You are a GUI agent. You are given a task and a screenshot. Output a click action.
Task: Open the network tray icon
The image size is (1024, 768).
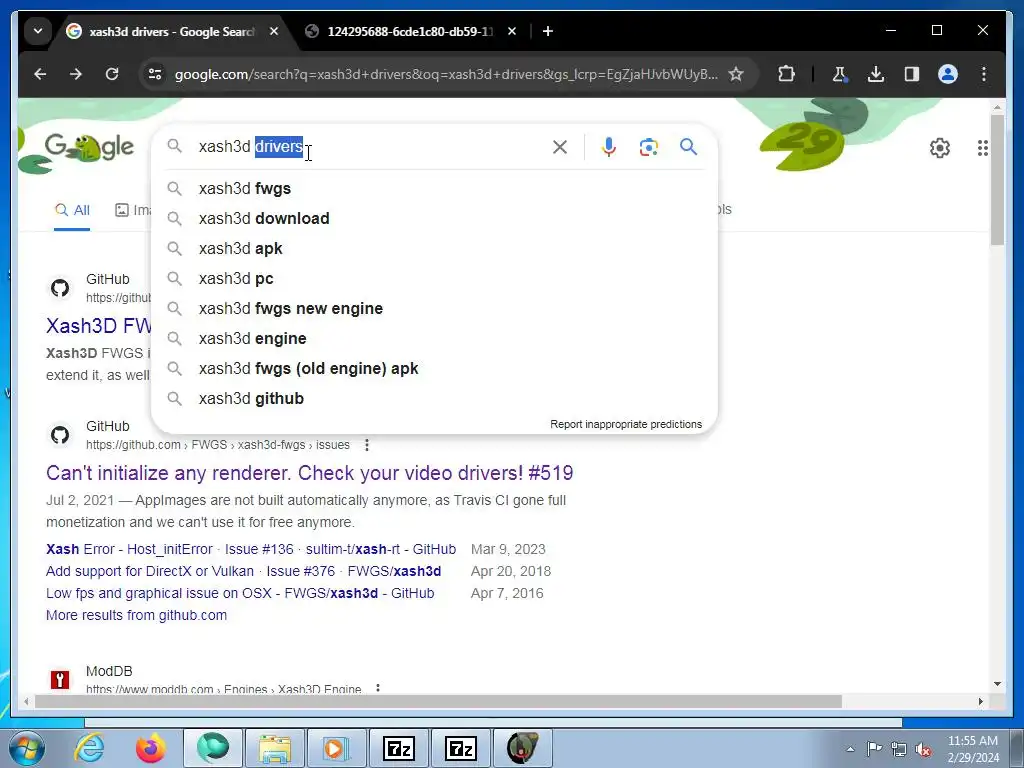pyautogui.click(x=899, y=749)
